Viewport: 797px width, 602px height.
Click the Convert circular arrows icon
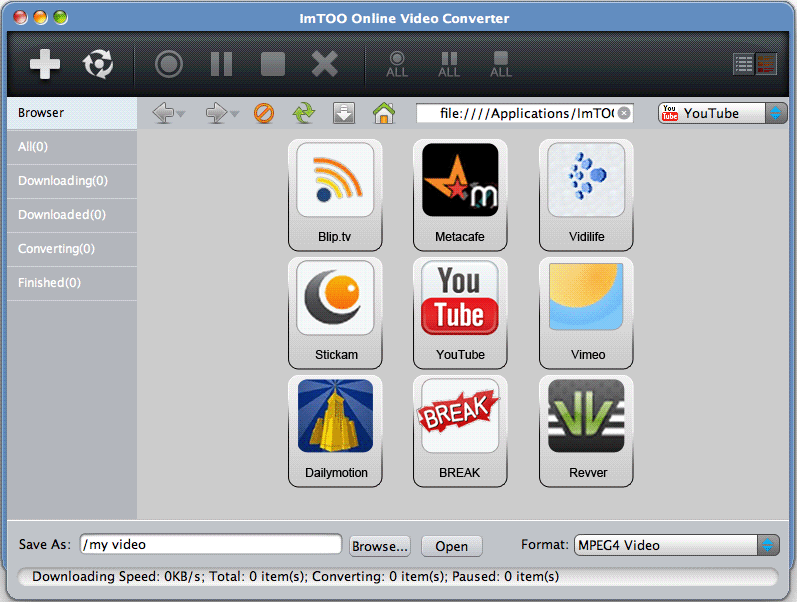[98, 64]
